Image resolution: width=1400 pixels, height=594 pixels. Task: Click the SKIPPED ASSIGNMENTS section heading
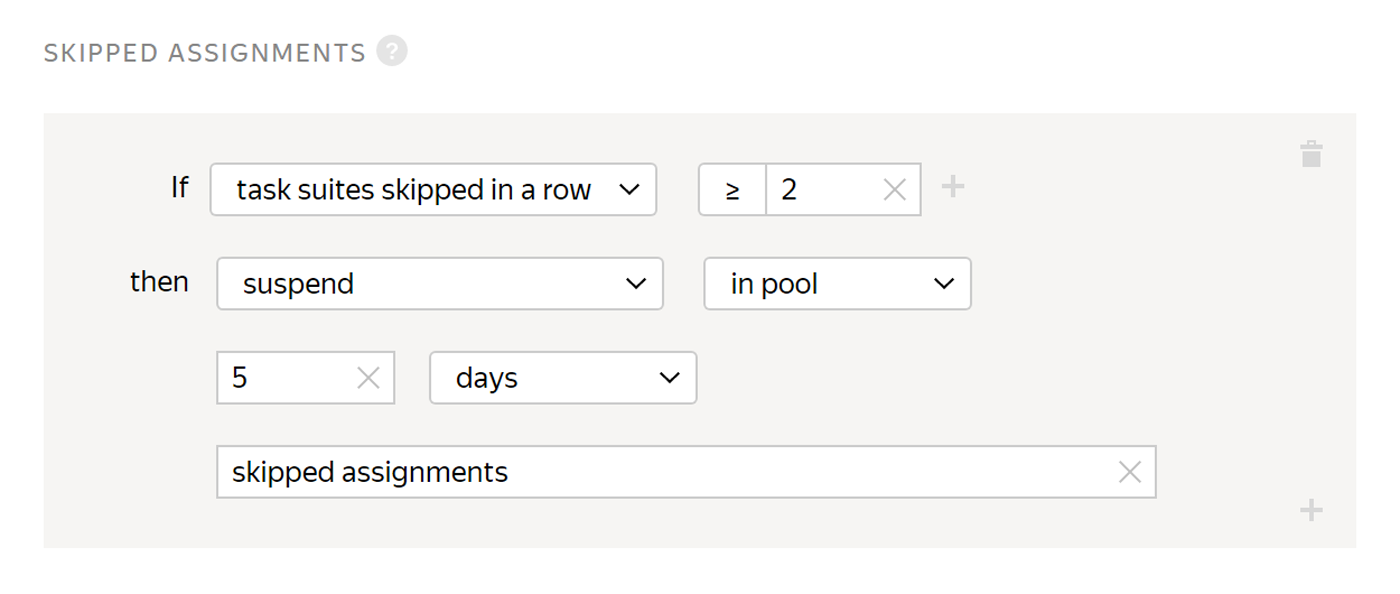pyautogui.click(x=205, y=53)
